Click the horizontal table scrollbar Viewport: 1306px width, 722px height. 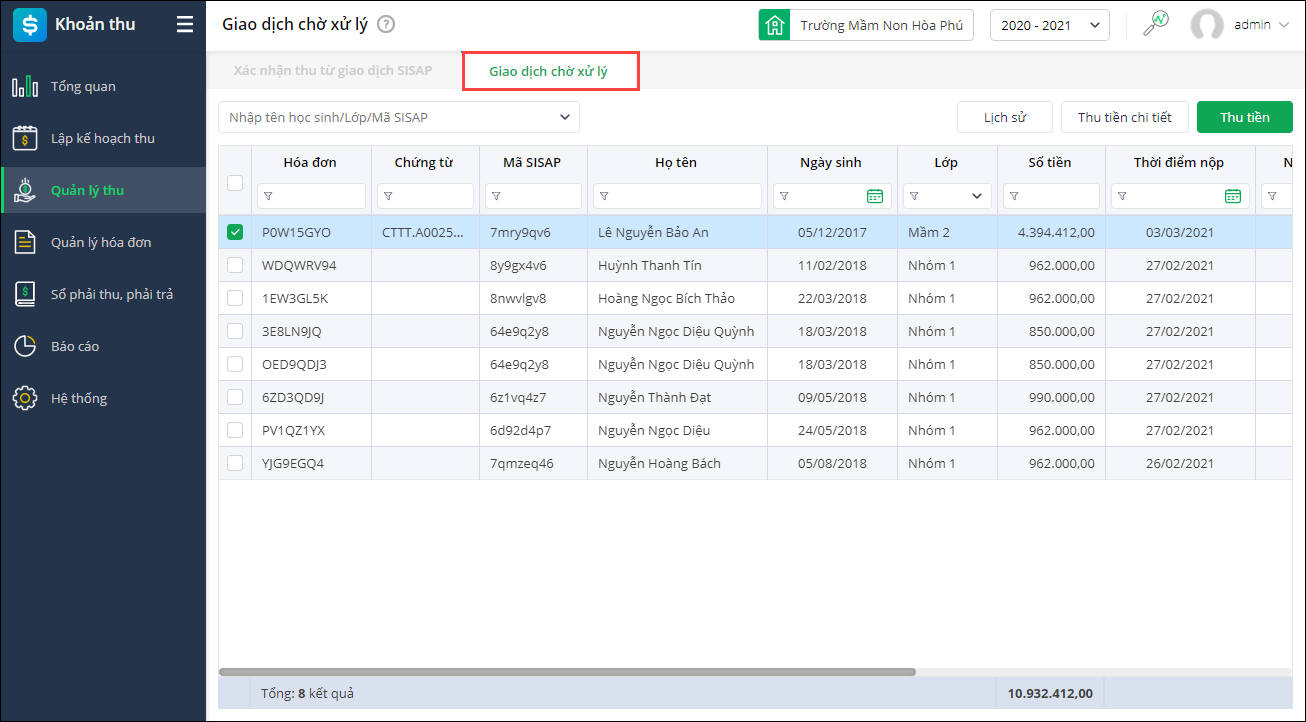(567, 672)
